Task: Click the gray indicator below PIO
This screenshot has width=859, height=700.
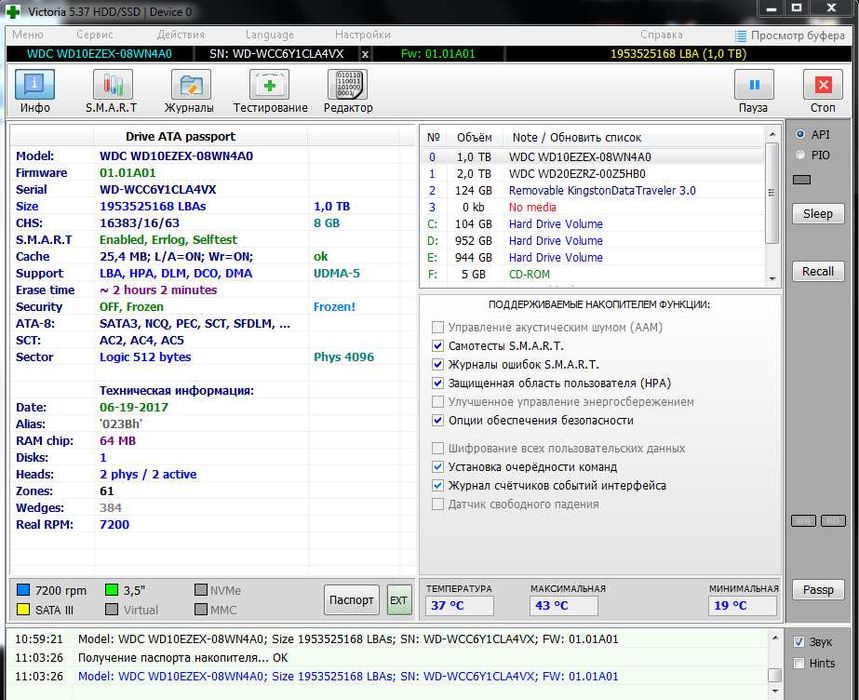Action: pos(801,180)
